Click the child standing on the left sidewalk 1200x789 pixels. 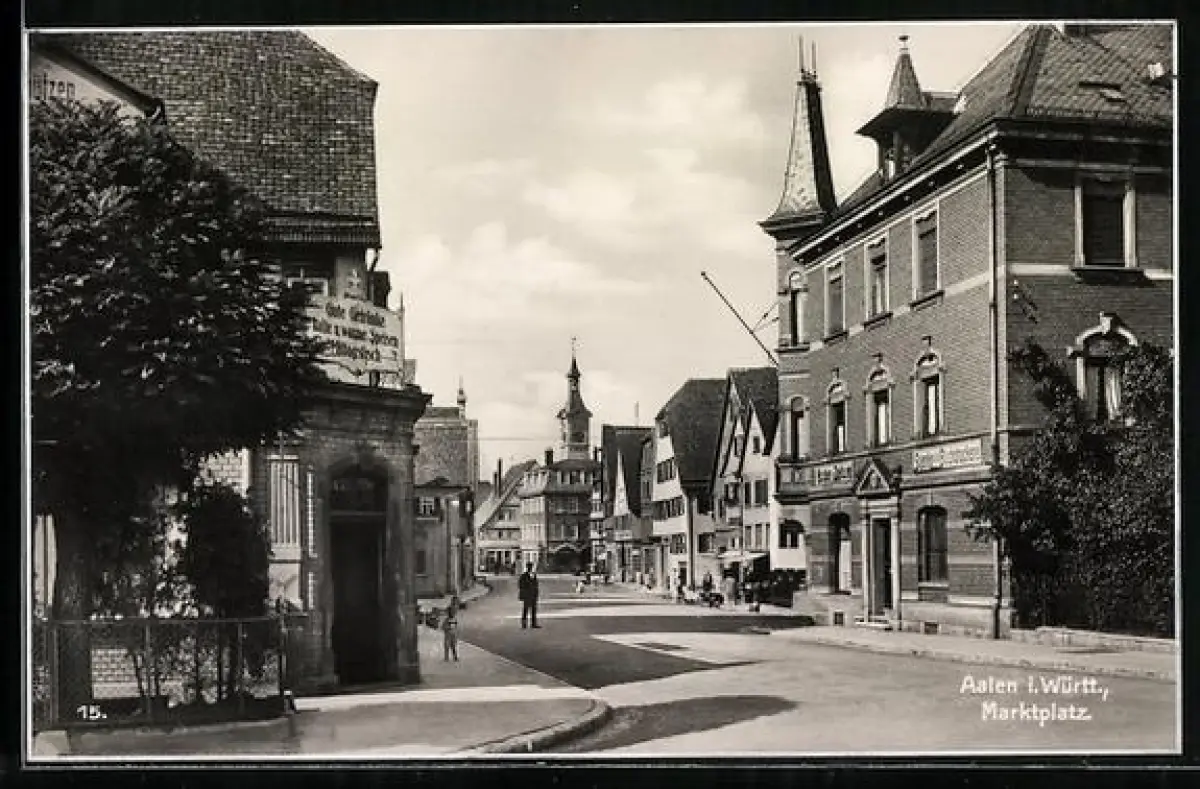pyautogui.click(x=451, y=632)
